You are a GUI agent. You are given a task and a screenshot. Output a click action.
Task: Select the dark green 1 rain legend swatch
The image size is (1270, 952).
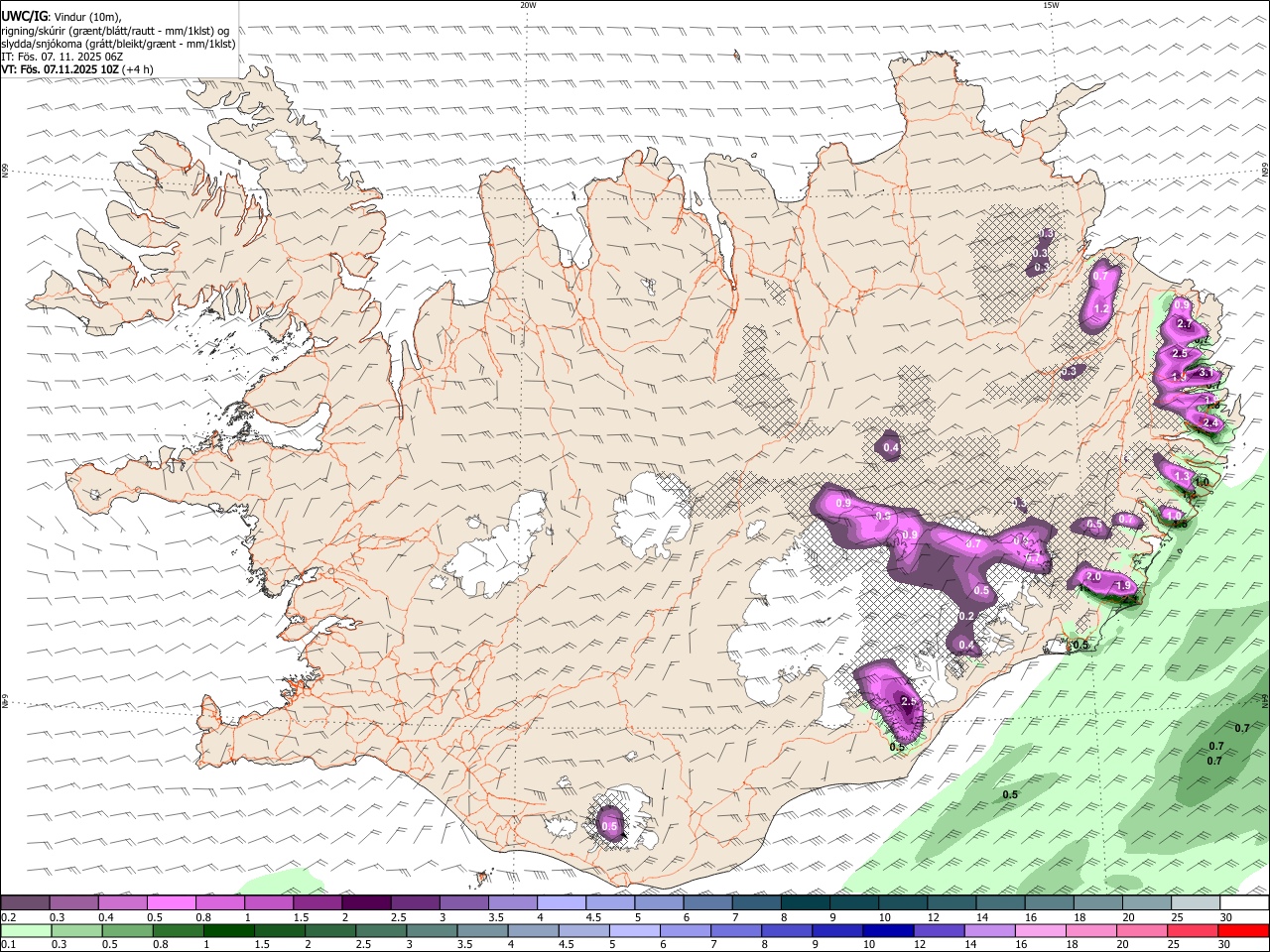(x=229, y=931)
